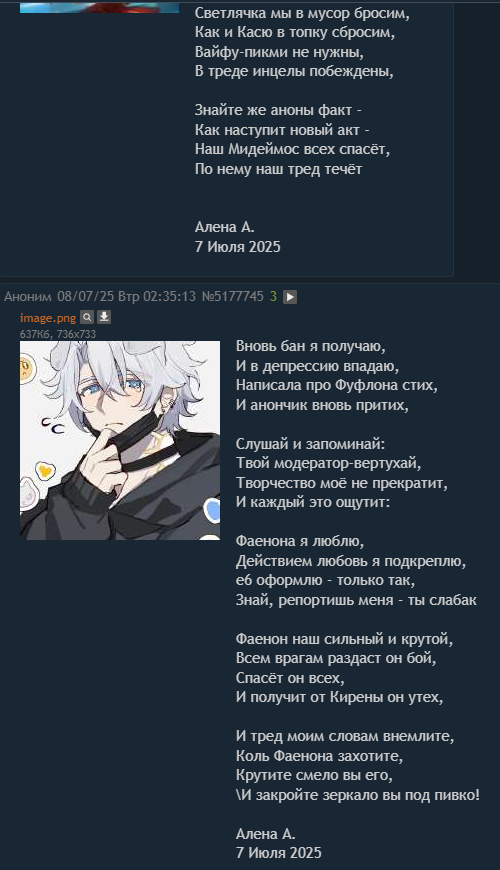Viewport: 500px width, 870px height.
Task: Click the line "Фаенон наш сильный и крутой"
Action: click(x=344, y=639)
